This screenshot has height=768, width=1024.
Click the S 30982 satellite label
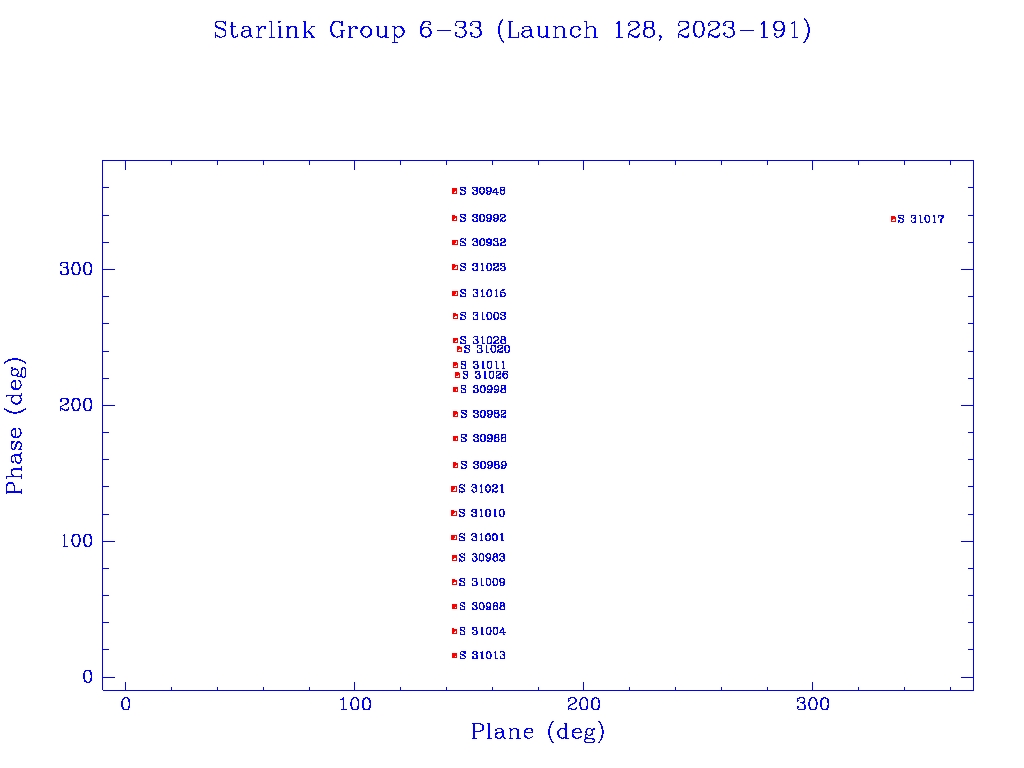click(x=483, y=414)
